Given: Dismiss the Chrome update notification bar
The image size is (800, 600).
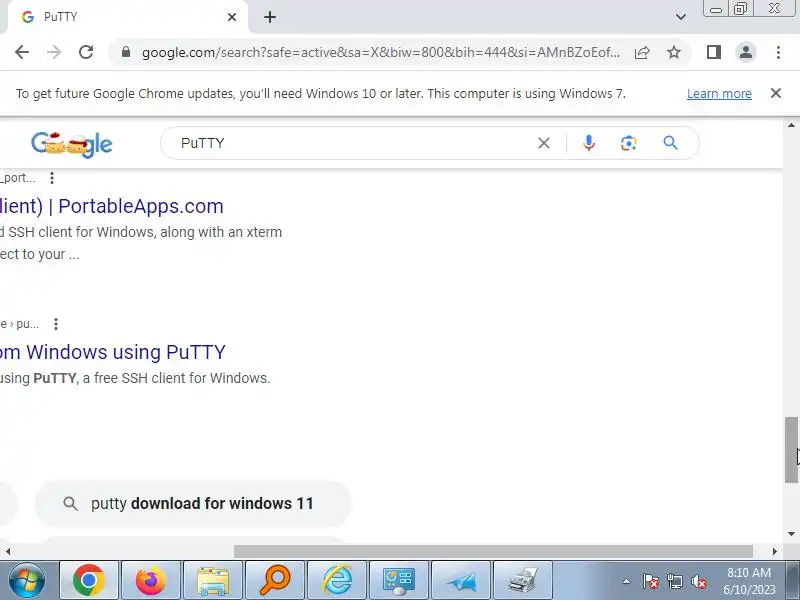Looking at the screenshot, I should click(x=776, y=93).
